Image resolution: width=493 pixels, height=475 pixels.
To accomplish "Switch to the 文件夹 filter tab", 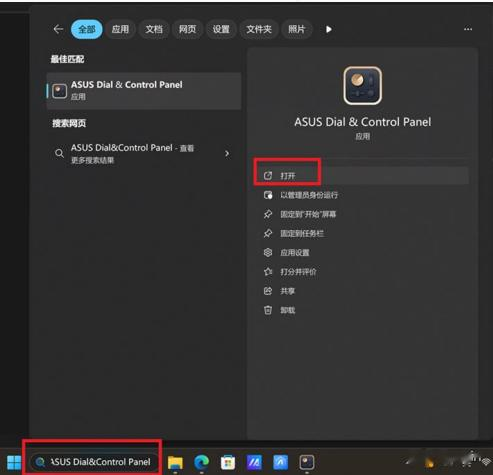I will click(x=259, y=29).
